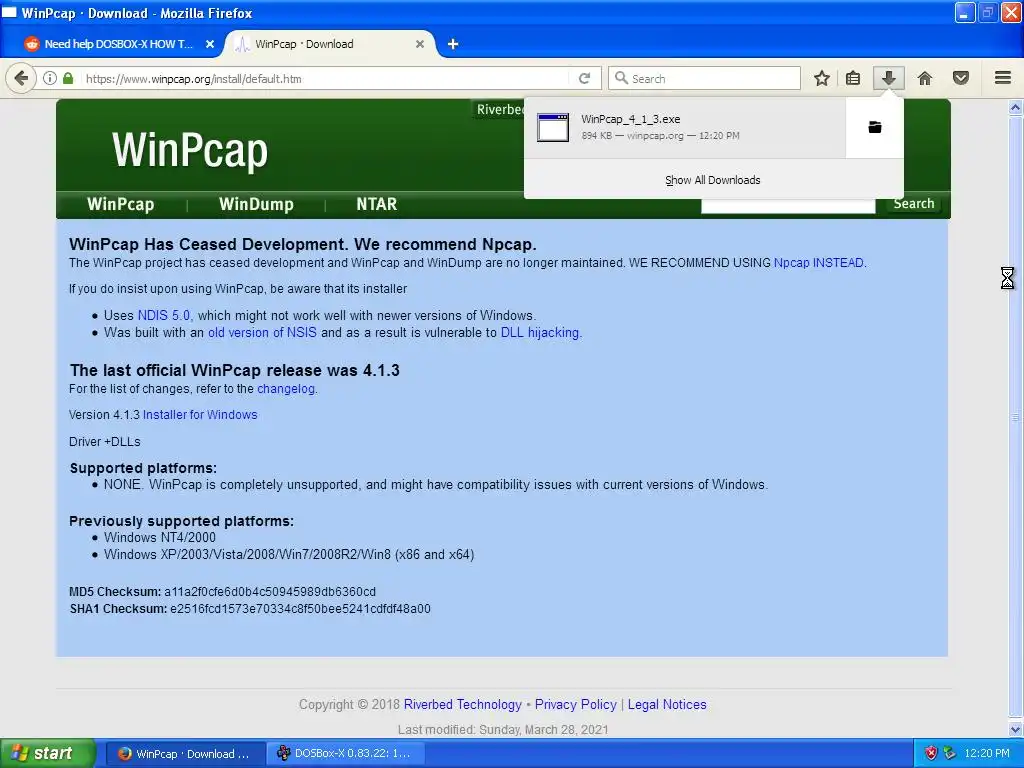Focus the Firefox Search box
The image size is (1024, 768).
point(704,78)
